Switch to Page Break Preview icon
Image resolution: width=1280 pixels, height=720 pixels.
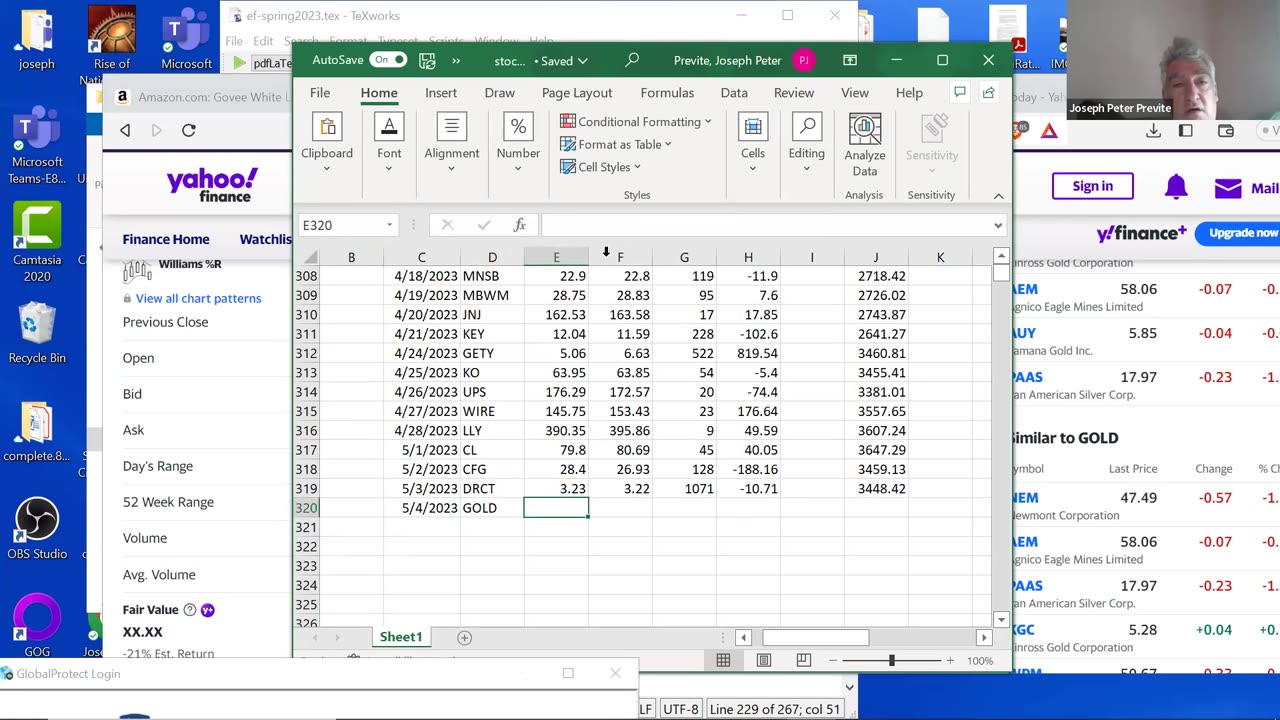pyautogui.click(x=804, y=660)
